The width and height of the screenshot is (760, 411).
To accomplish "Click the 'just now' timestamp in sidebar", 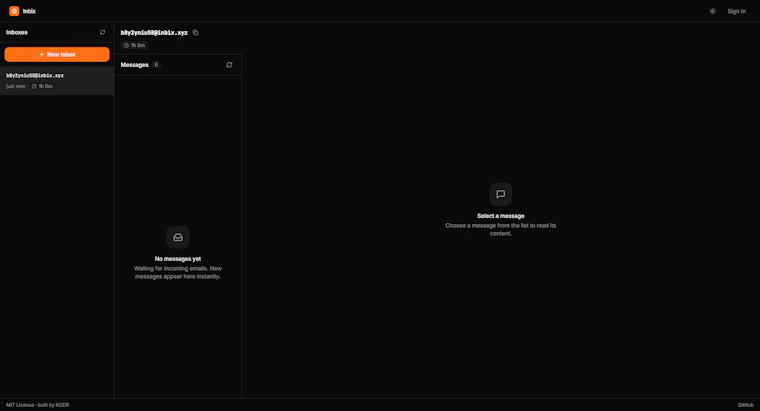I will tap(16, 86).
